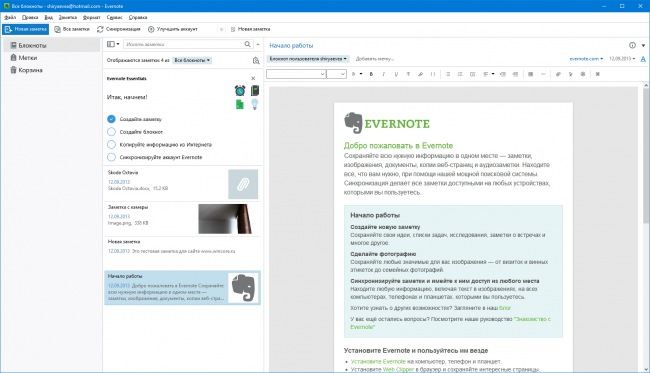Click the decrease indent icon

coord(503,74)
